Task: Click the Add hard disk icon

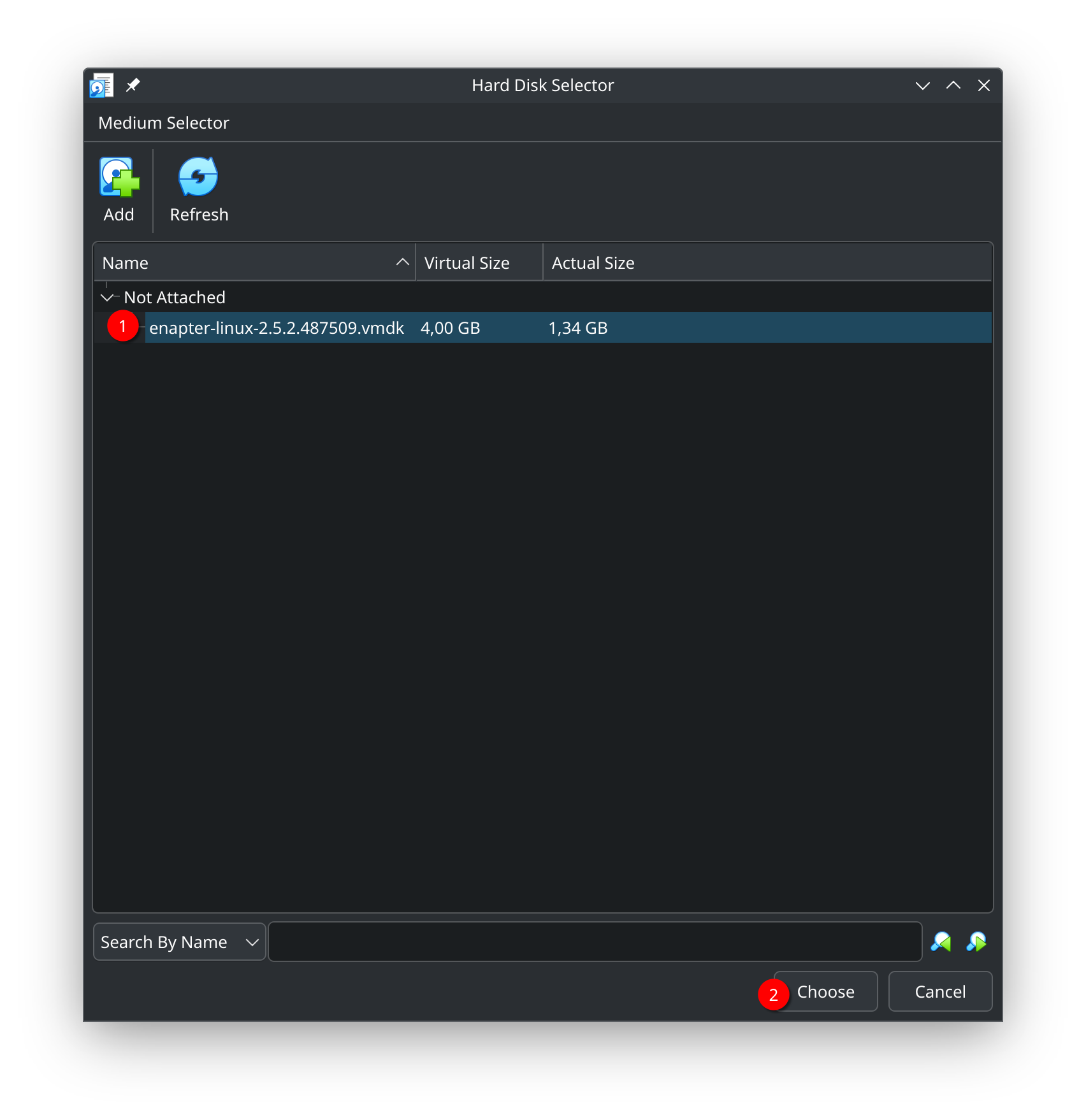Action: (x=119, y=177)
